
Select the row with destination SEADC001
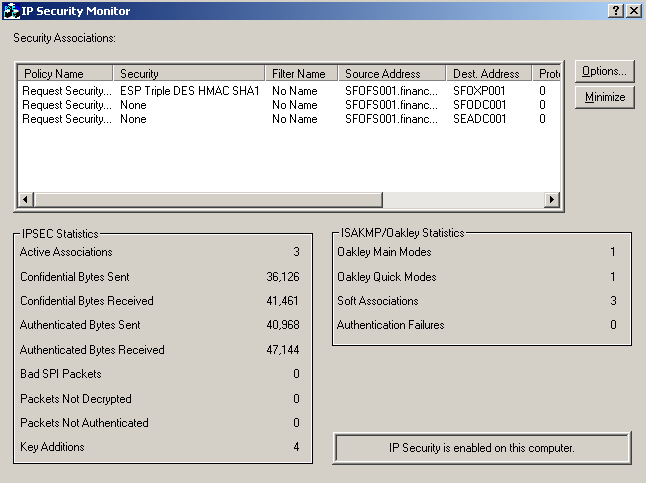(x=479, y=119)
